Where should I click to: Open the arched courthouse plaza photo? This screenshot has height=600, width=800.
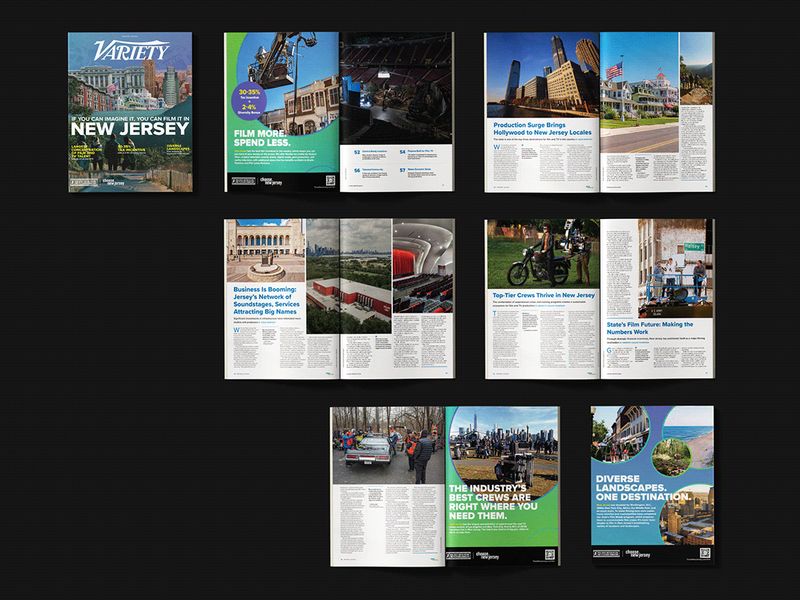pos(266,251)
